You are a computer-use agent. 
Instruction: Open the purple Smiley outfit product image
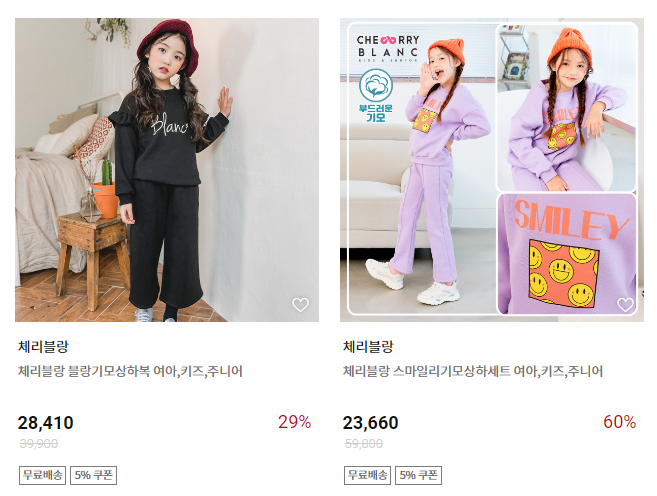click(492, 170)
